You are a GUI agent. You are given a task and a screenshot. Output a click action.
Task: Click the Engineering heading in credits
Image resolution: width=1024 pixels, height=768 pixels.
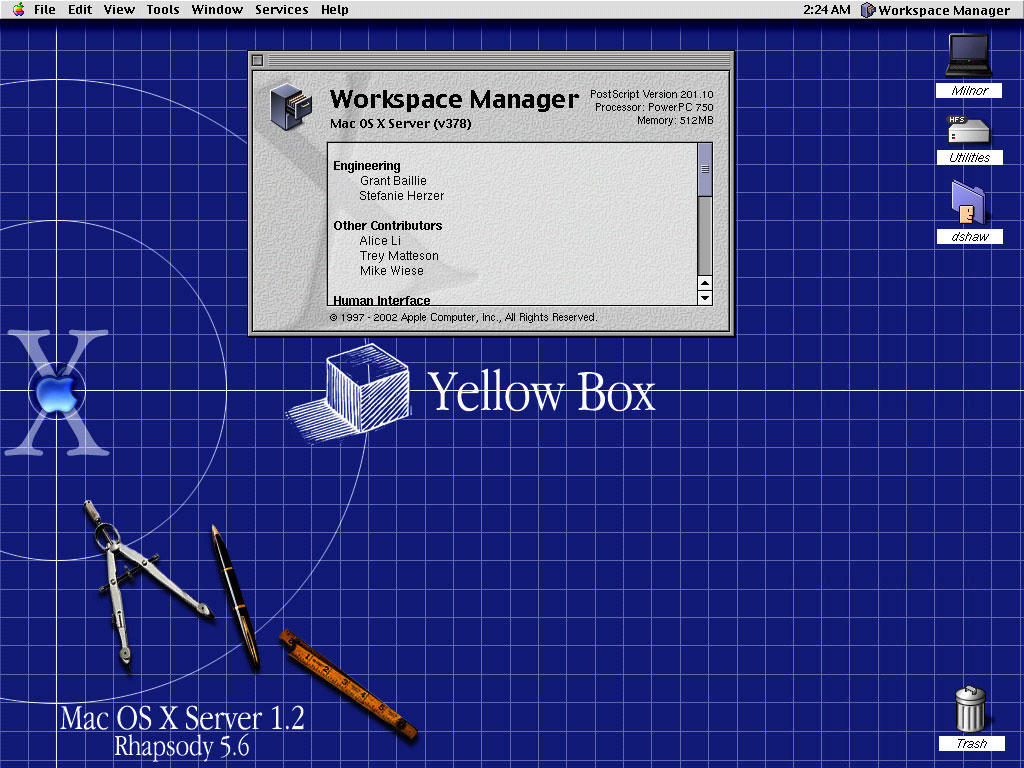[367, 166]
